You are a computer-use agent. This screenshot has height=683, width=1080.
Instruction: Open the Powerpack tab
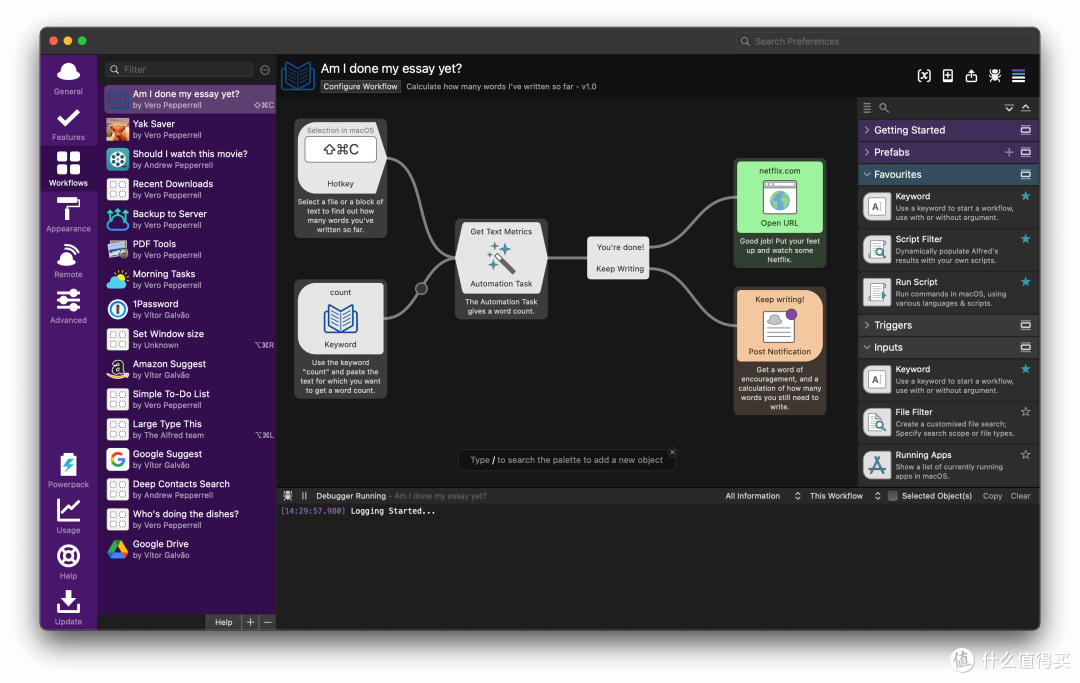point(68,470)
